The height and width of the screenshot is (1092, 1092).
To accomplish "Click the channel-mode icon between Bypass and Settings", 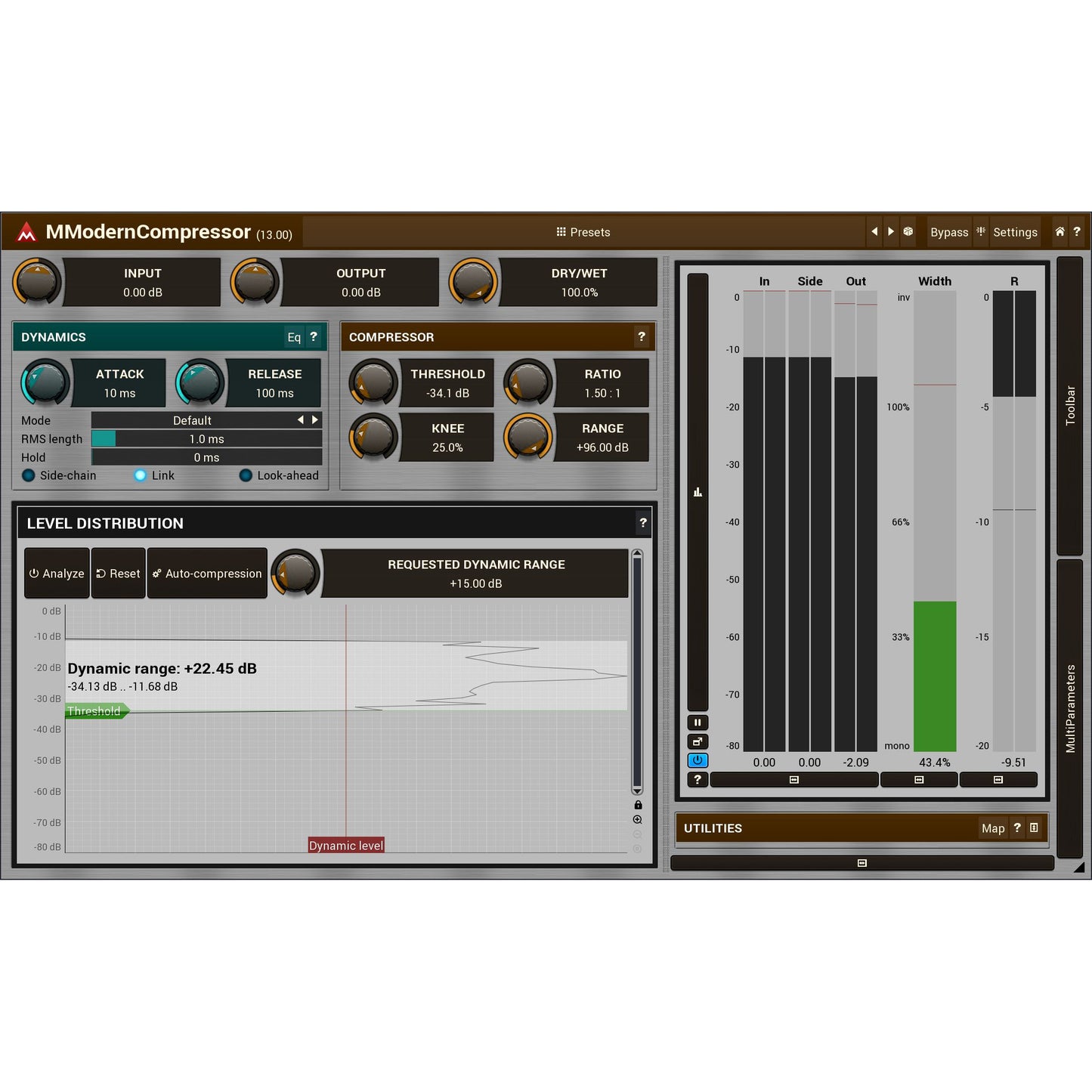I will coord(980,232).
